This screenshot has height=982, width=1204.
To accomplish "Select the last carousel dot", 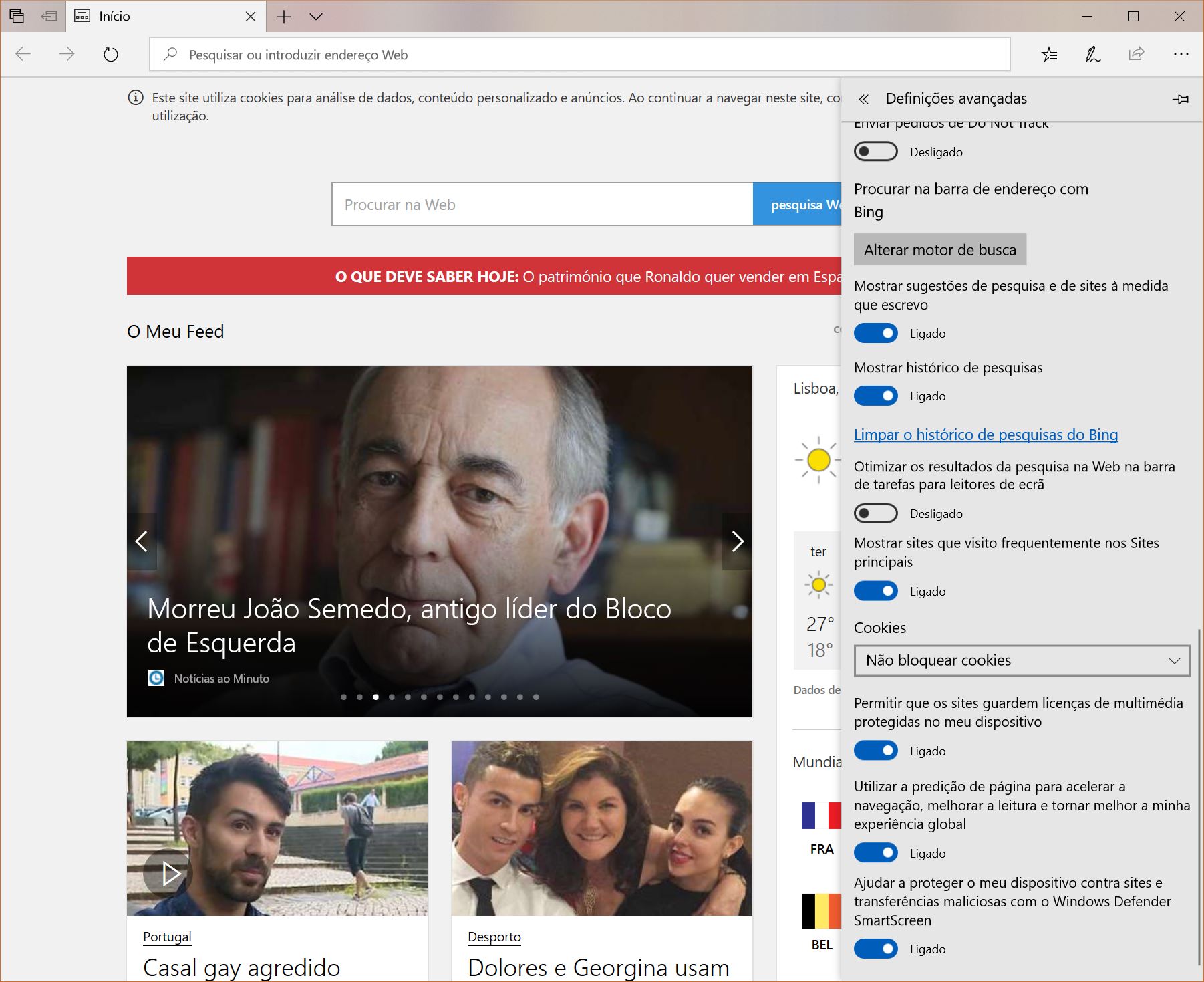I will click(x=536, y=697).
